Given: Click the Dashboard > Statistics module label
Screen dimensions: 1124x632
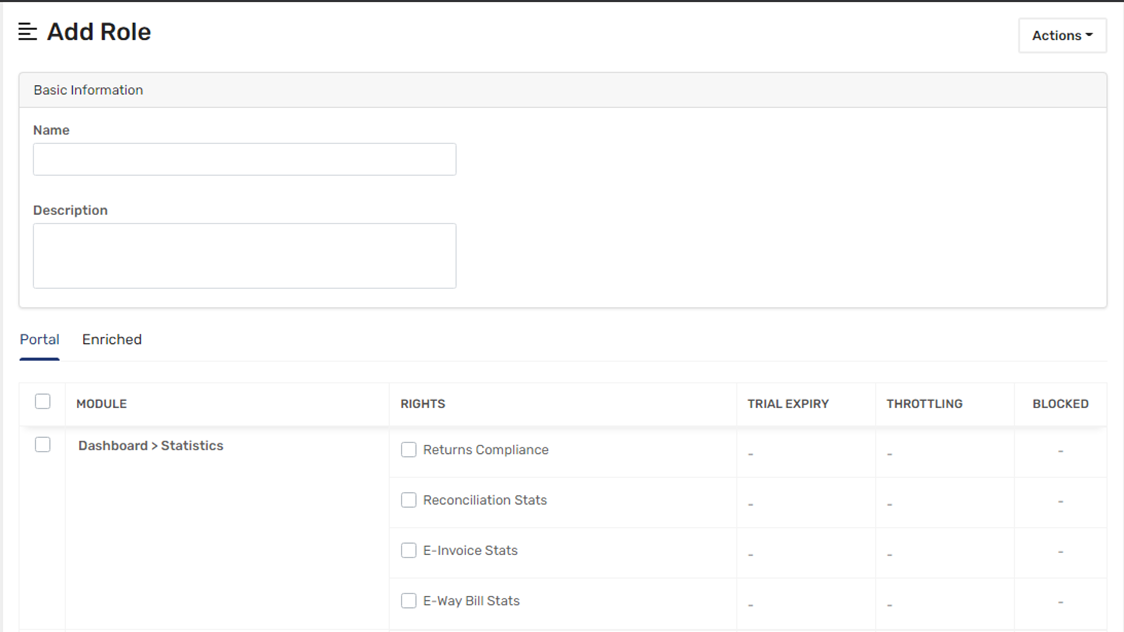Looking at the screenshot, I should (151, 446).
